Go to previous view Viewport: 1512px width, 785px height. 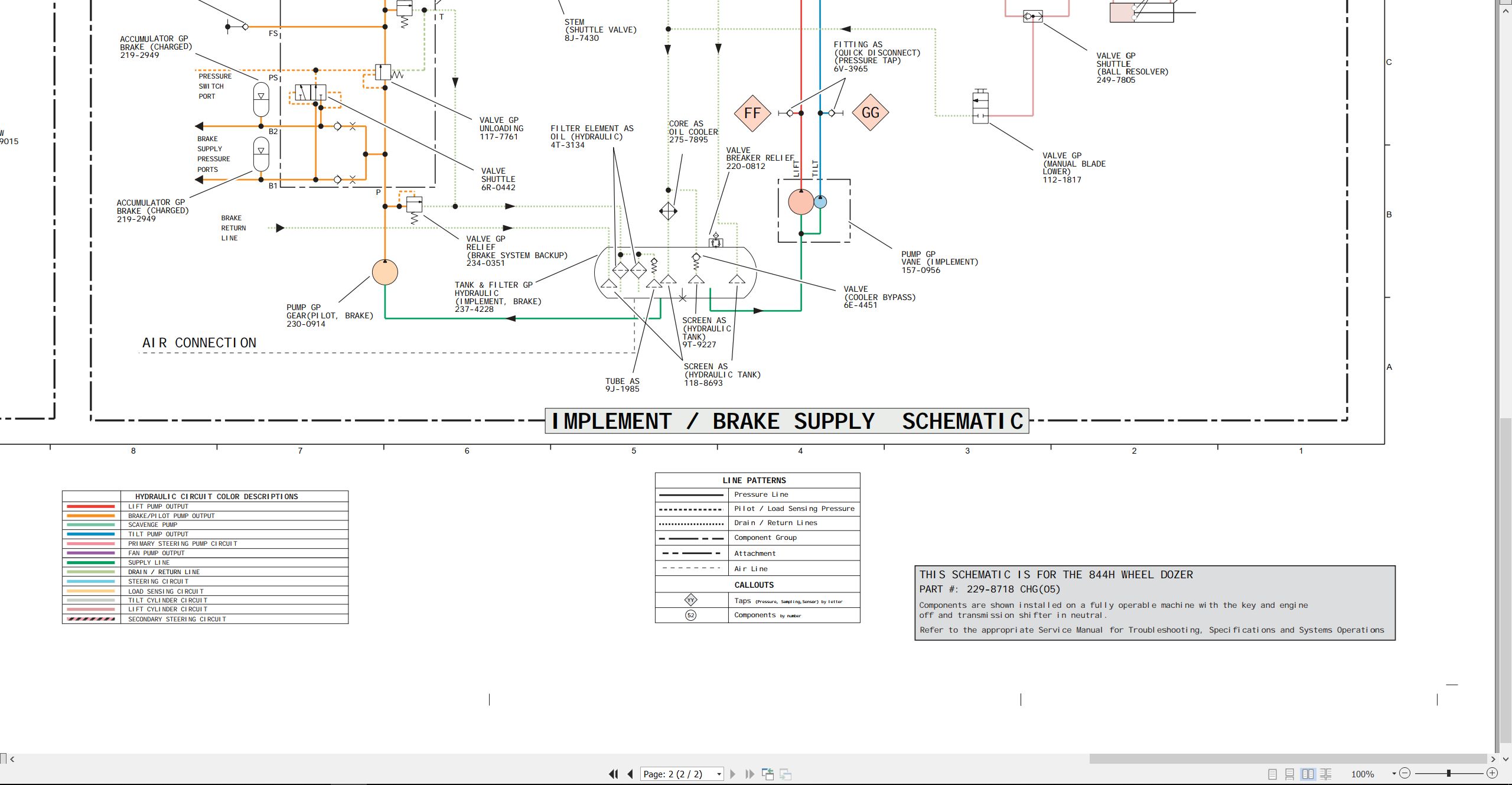coord(768,774)
